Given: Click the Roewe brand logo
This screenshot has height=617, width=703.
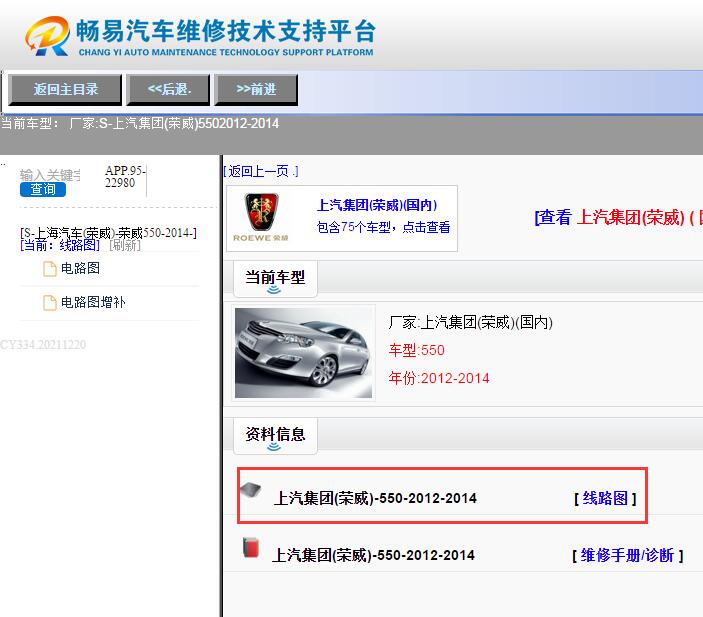Looking at the screenshot, I should point(261,217).
